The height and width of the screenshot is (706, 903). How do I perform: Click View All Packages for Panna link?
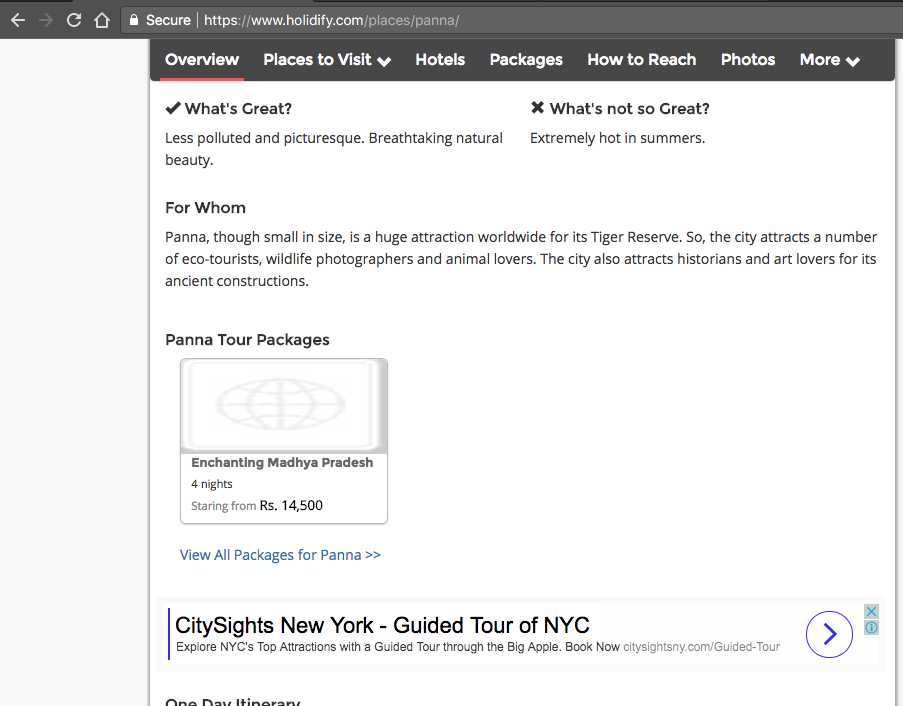click(280, 555)
